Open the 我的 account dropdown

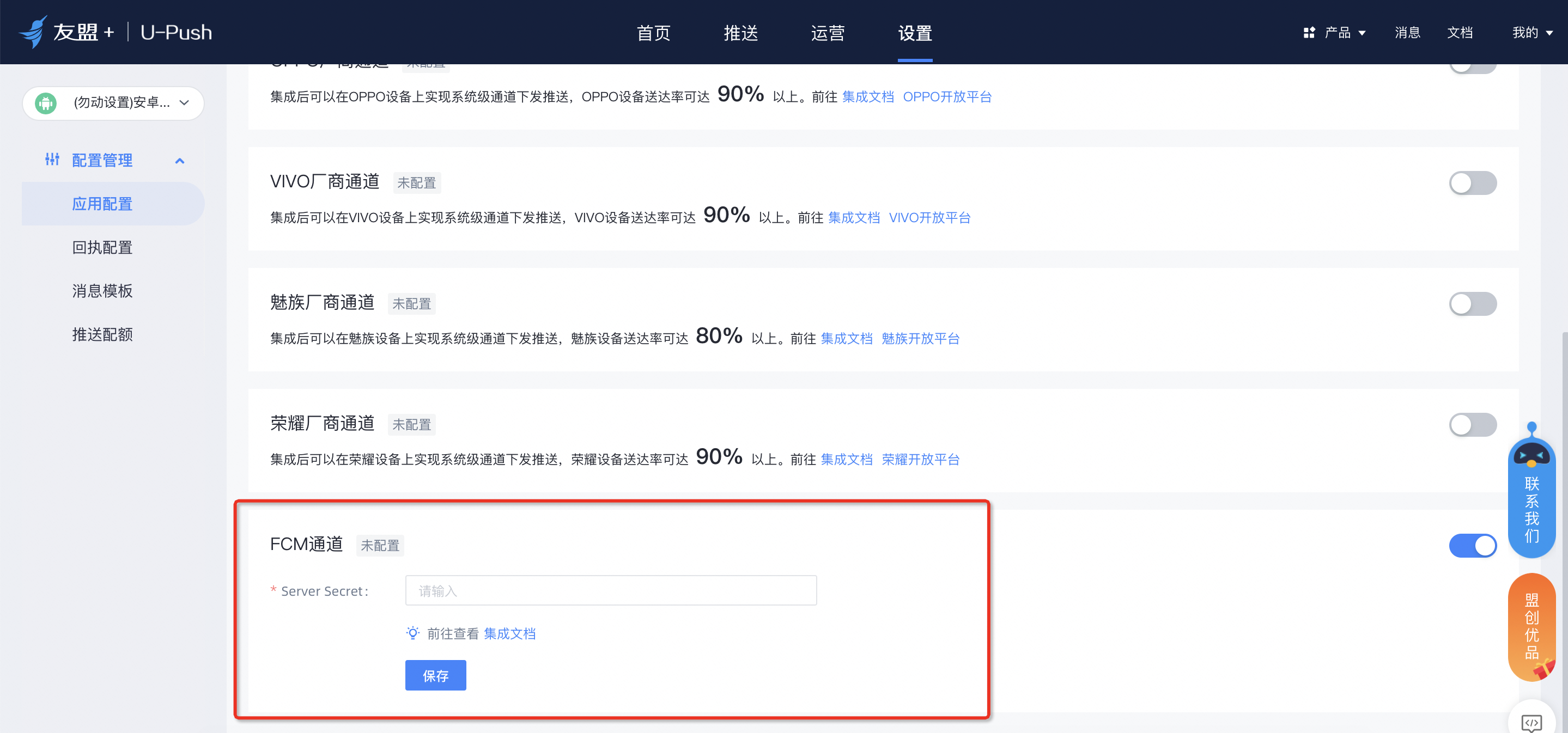point(1531,32)
